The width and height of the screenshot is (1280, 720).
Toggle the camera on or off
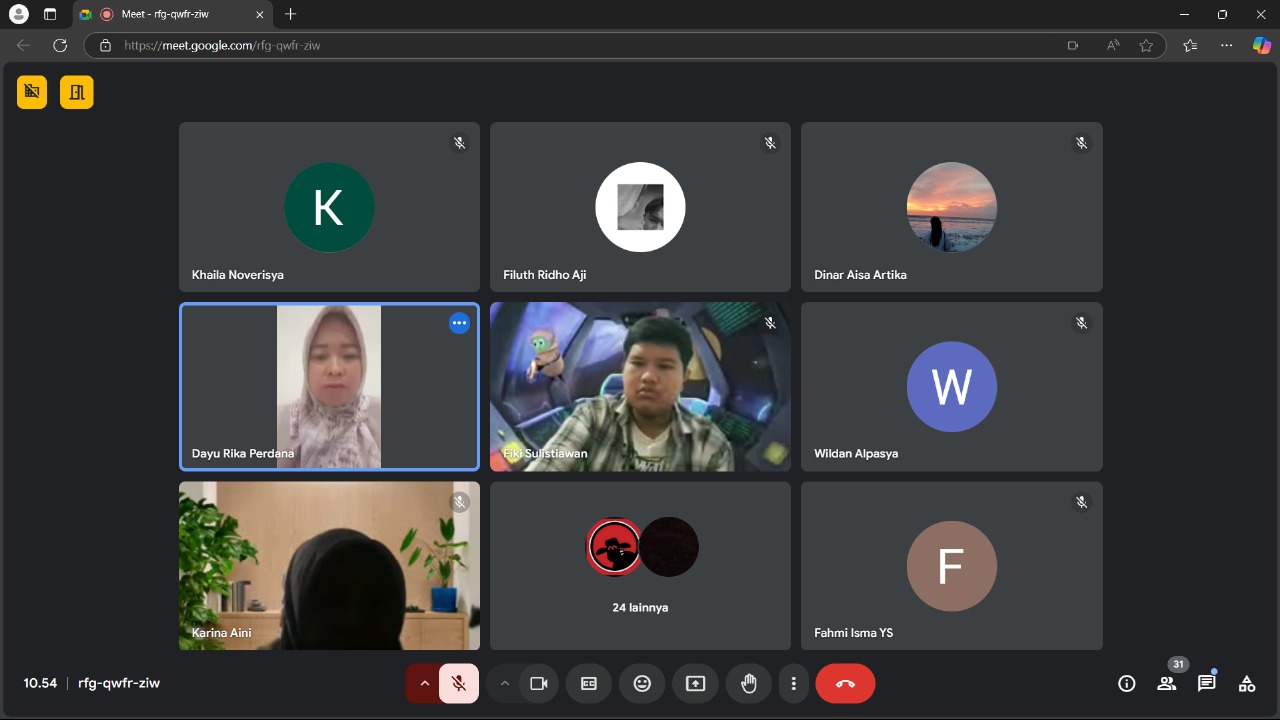pyautogui.click(x=539, y=684)
